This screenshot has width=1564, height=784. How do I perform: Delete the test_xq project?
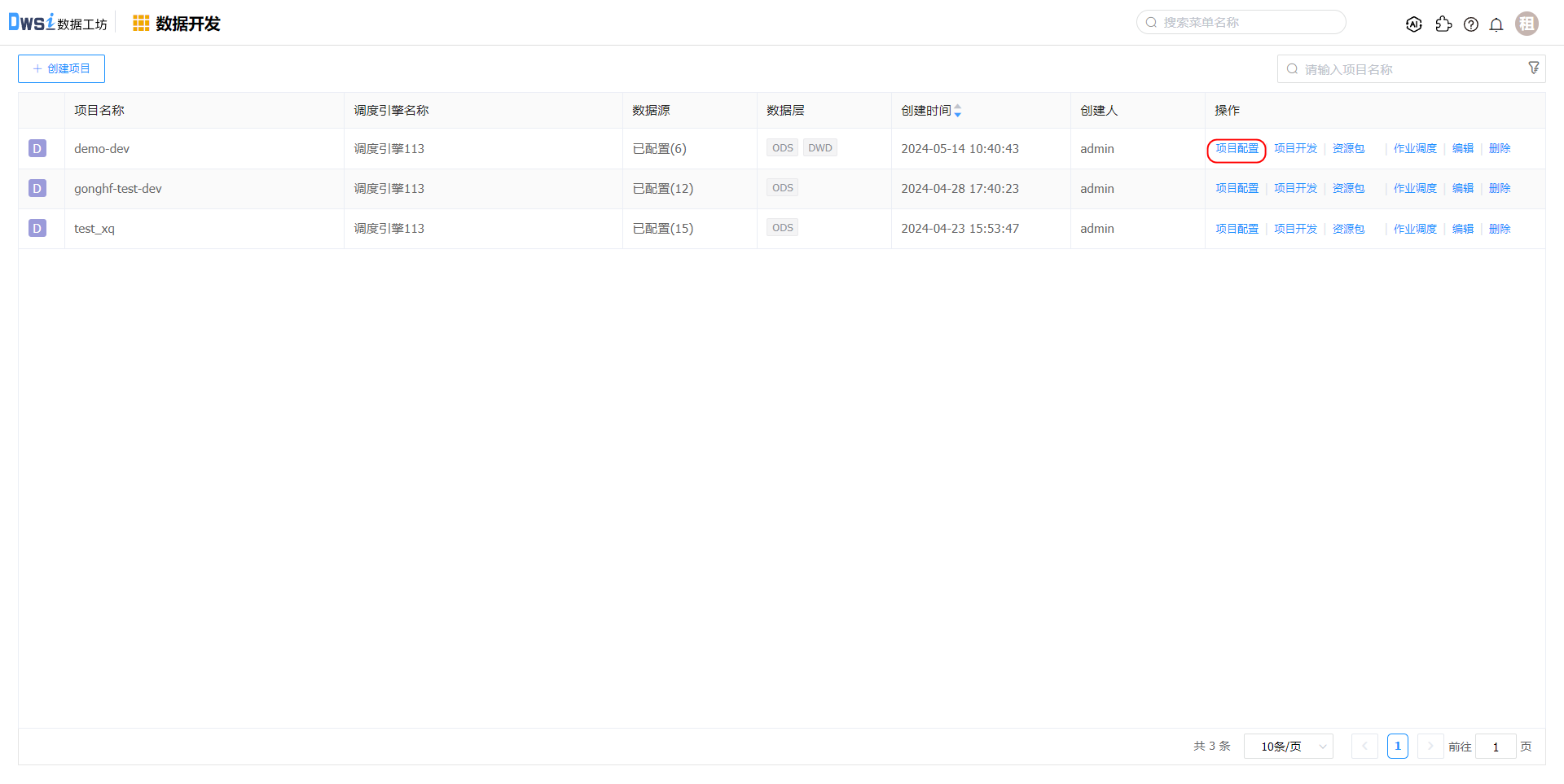click(x=1499, y=230)
